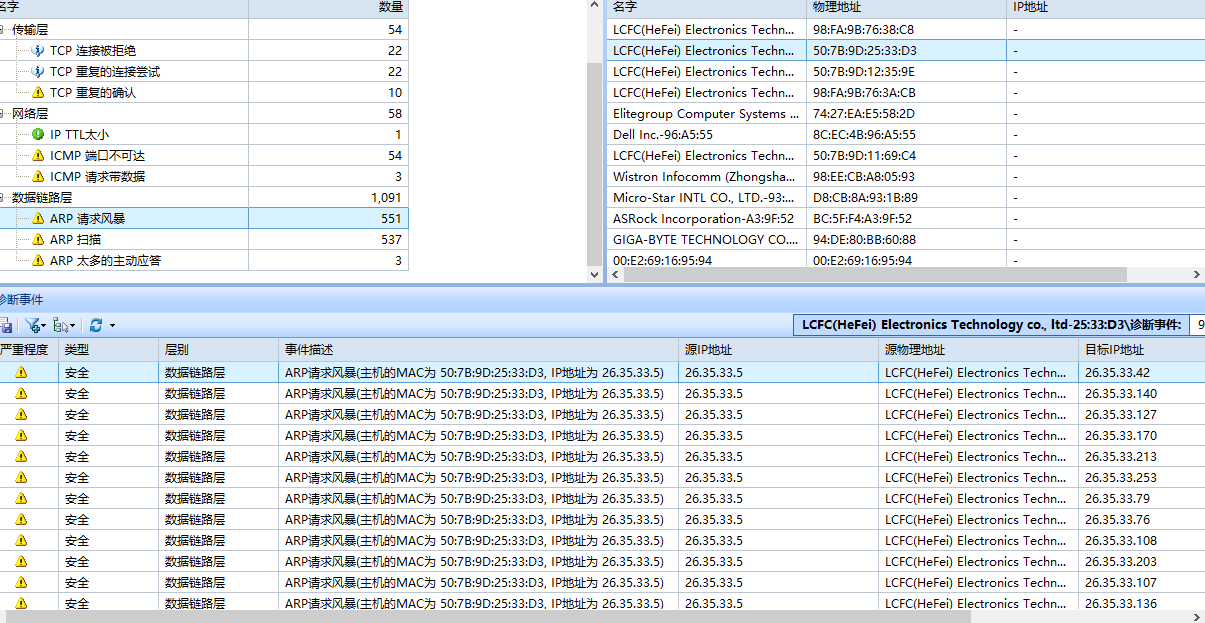The height and width of the screenshot is (623, 1205).
Task: Click warning icon of event targeting 26.35.33.140
Action: point(21,393)
